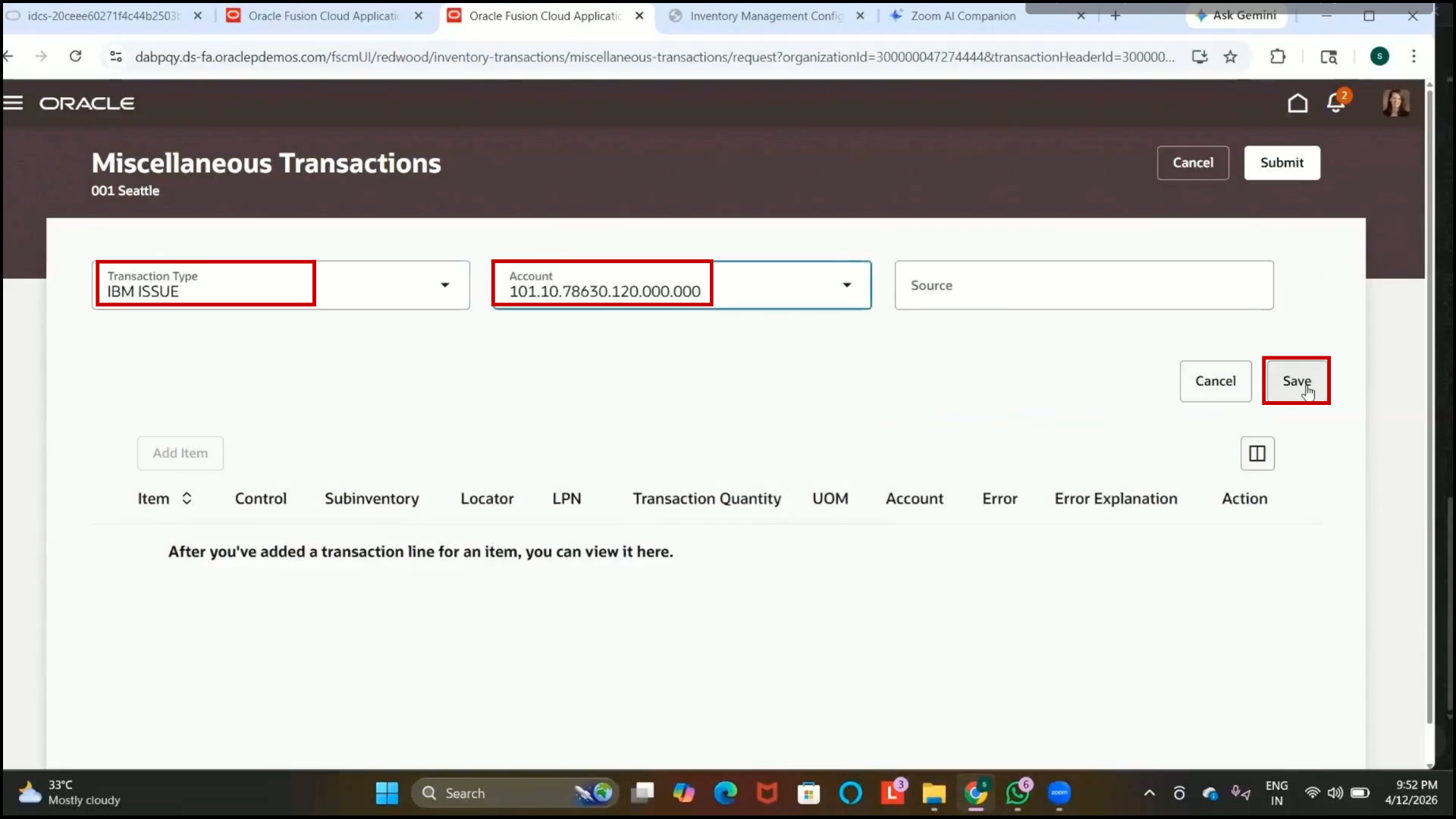
Task: Open McAfee icon in taskbar
Action: pos(767,793)
